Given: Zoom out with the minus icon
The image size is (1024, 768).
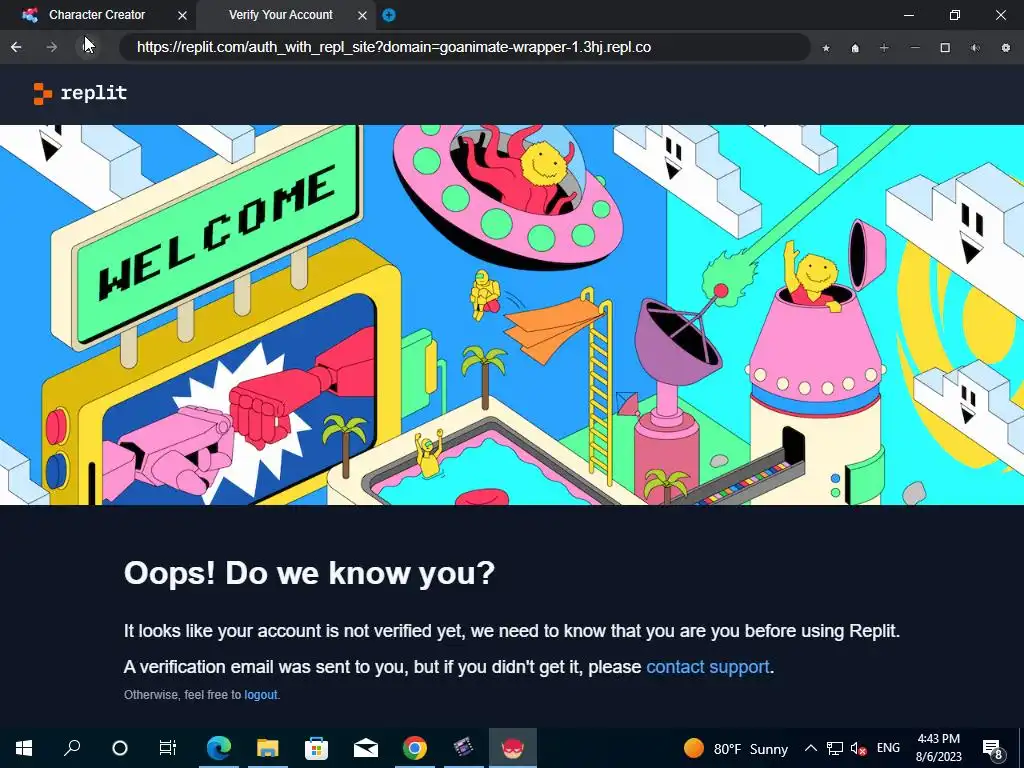Looking at the screenshot, I should (915, 48).
